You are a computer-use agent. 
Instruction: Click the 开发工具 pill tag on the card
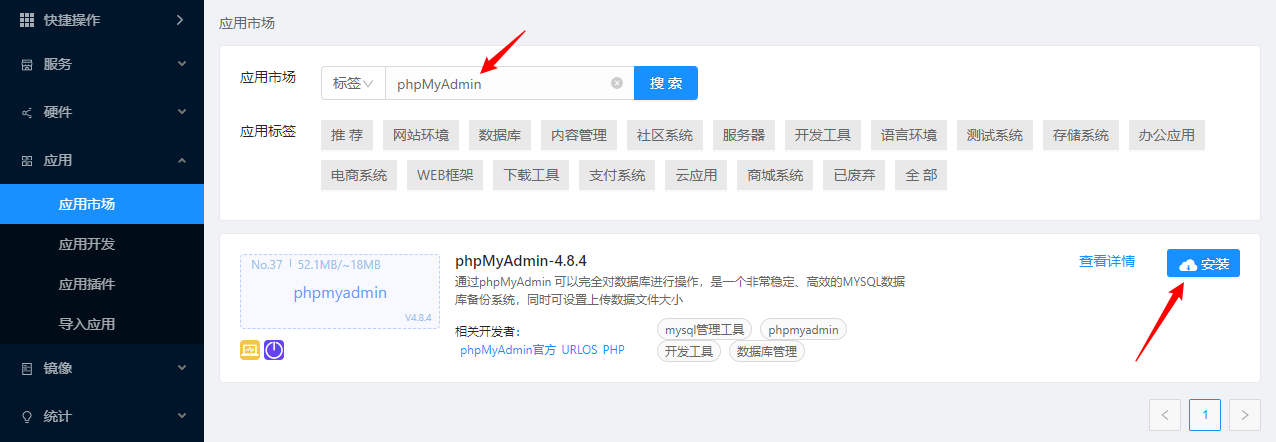tap(689, 351)
